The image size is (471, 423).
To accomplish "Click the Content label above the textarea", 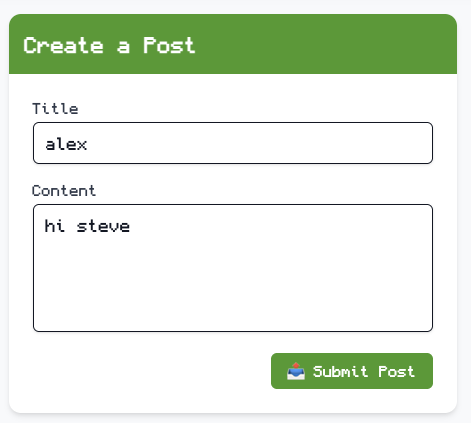I will [x=64, y=191].
